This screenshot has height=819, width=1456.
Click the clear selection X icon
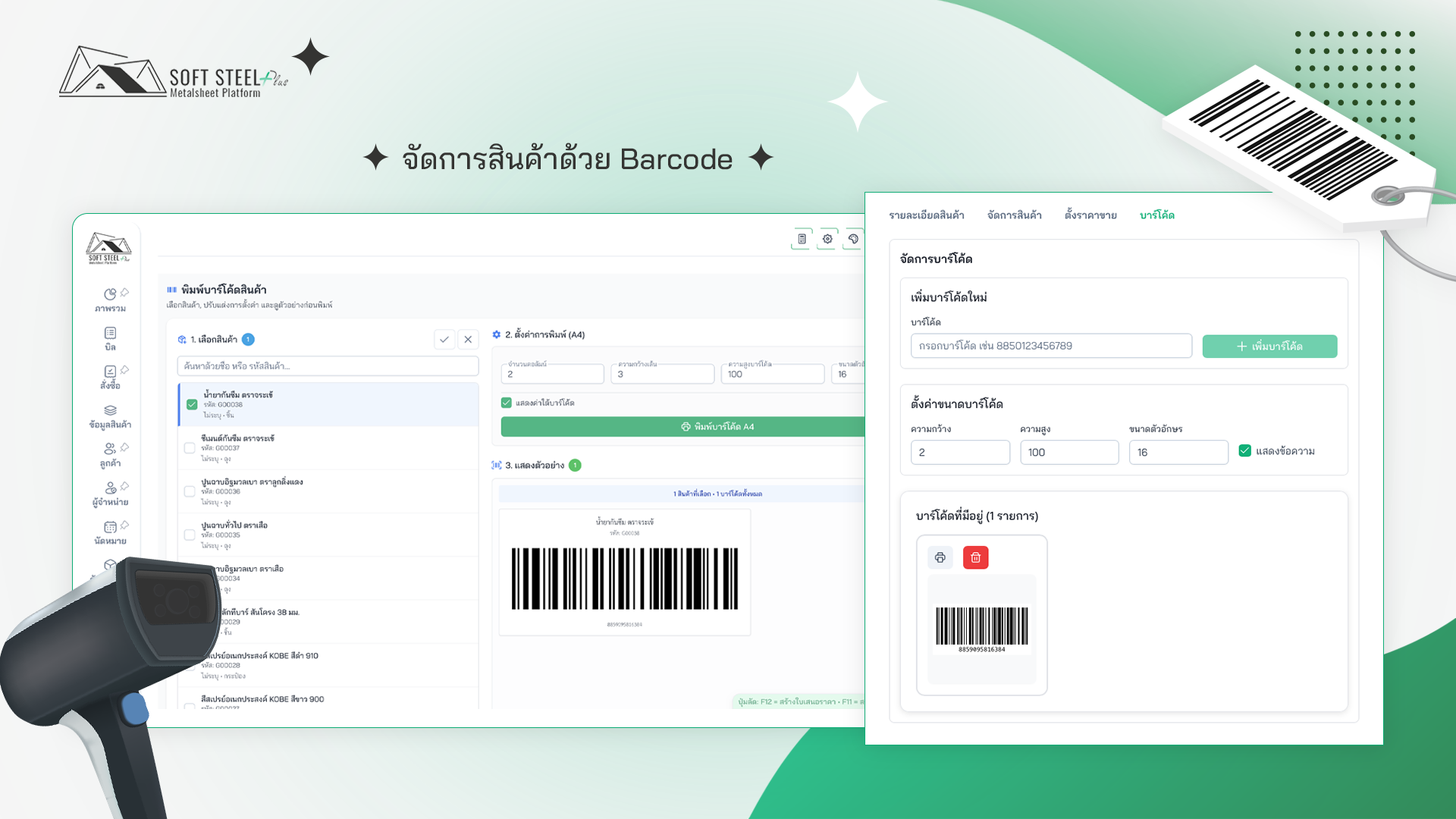coord(468,340)
